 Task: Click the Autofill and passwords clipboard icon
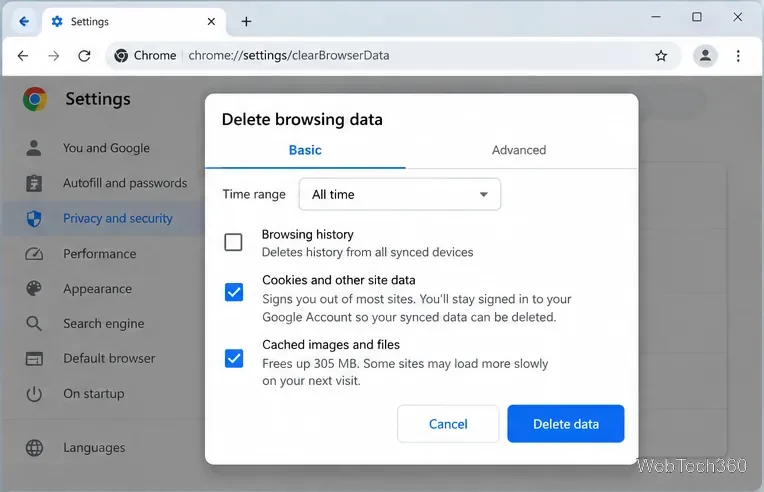34,183
